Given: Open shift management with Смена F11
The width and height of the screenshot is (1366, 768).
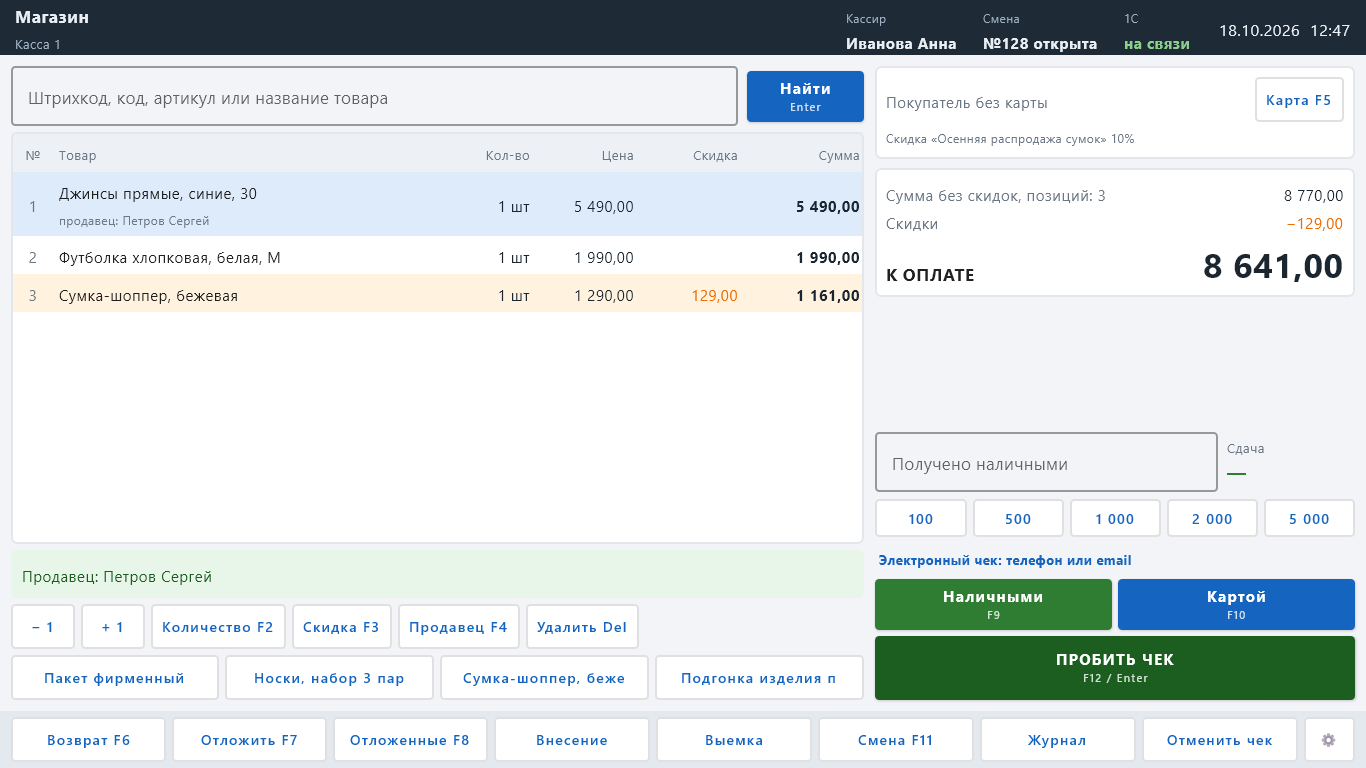Looking at the screenshot, I should coord(896,740).
